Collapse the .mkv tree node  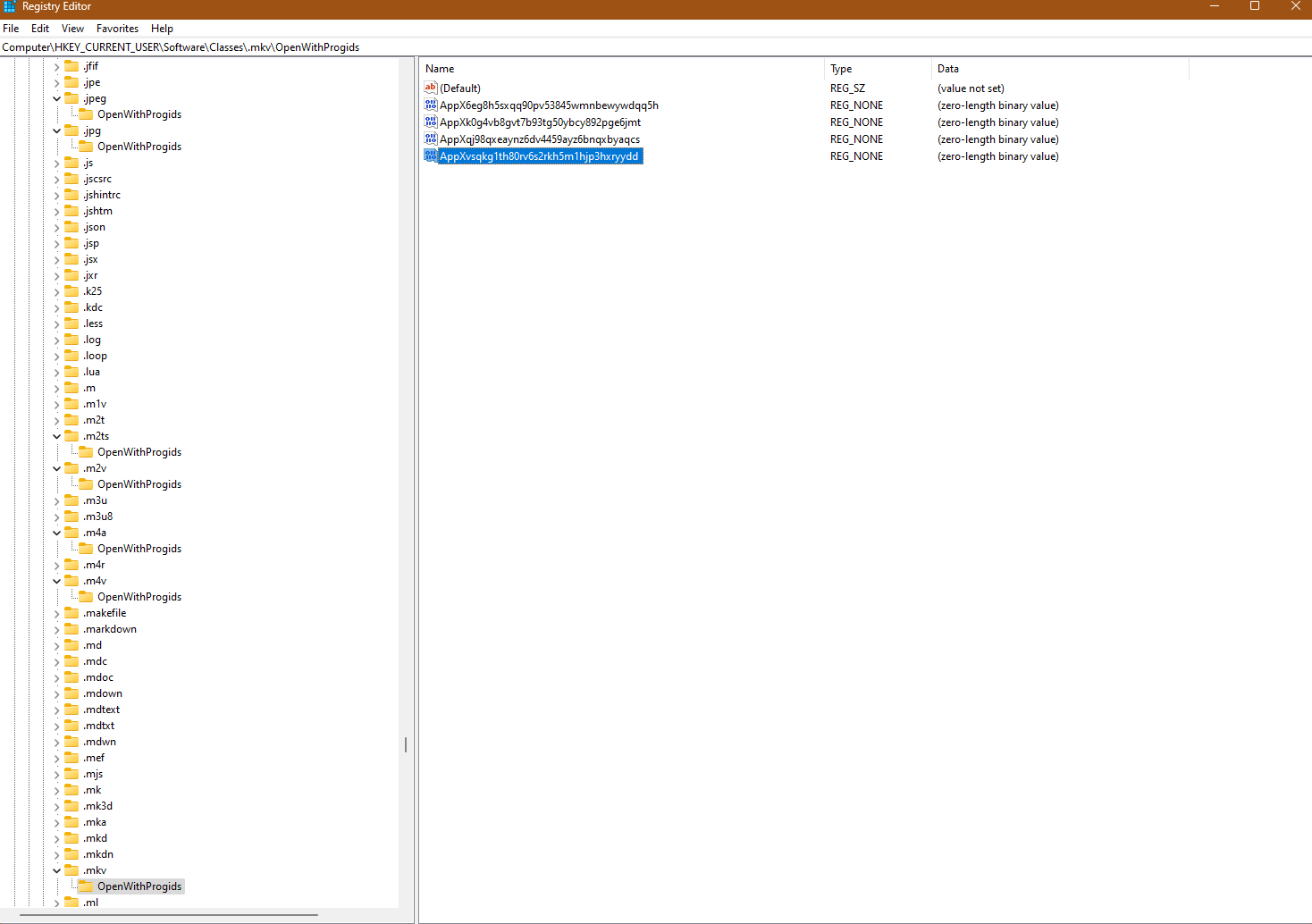coord(57,870)
